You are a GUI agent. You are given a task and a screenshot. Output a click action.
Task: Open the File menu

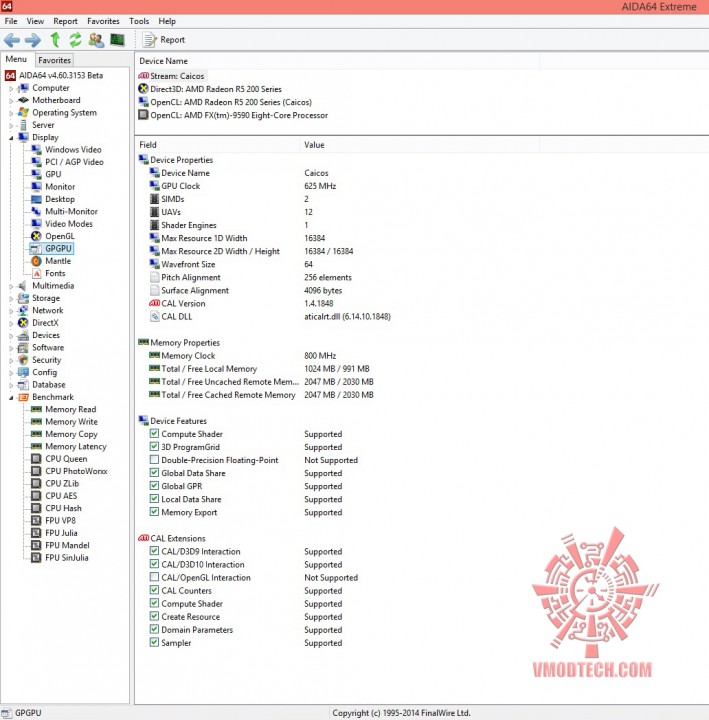pyautogui.click(x=11, y=21)
